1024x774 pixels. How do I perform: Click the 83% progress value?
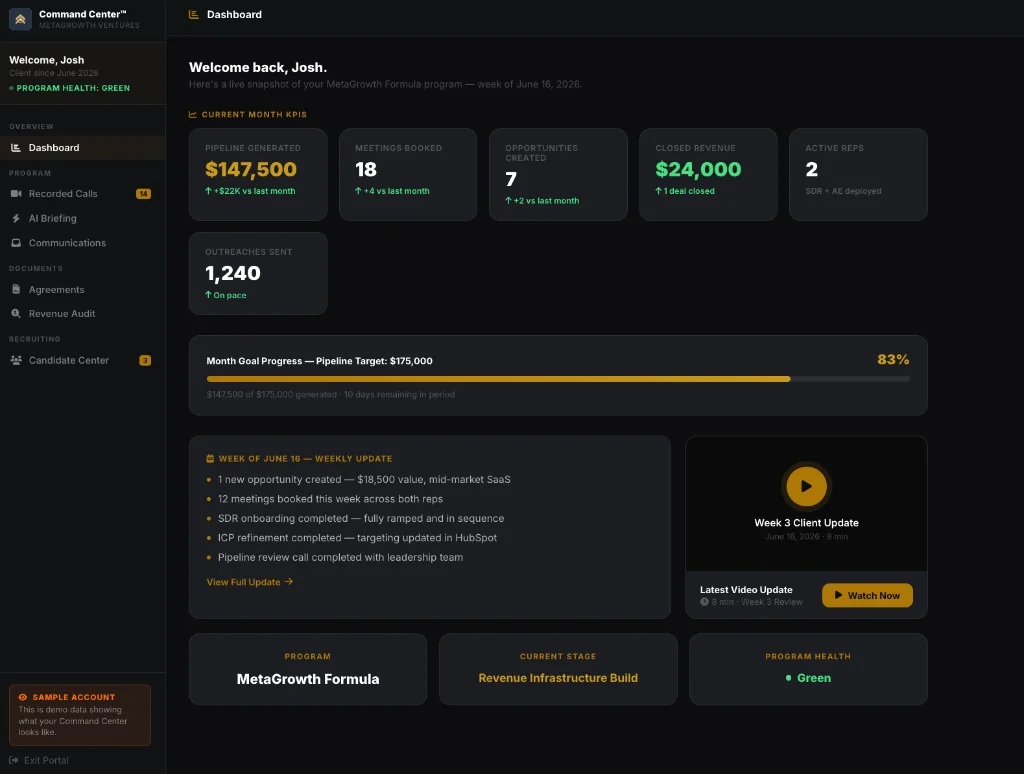point(893,359)
